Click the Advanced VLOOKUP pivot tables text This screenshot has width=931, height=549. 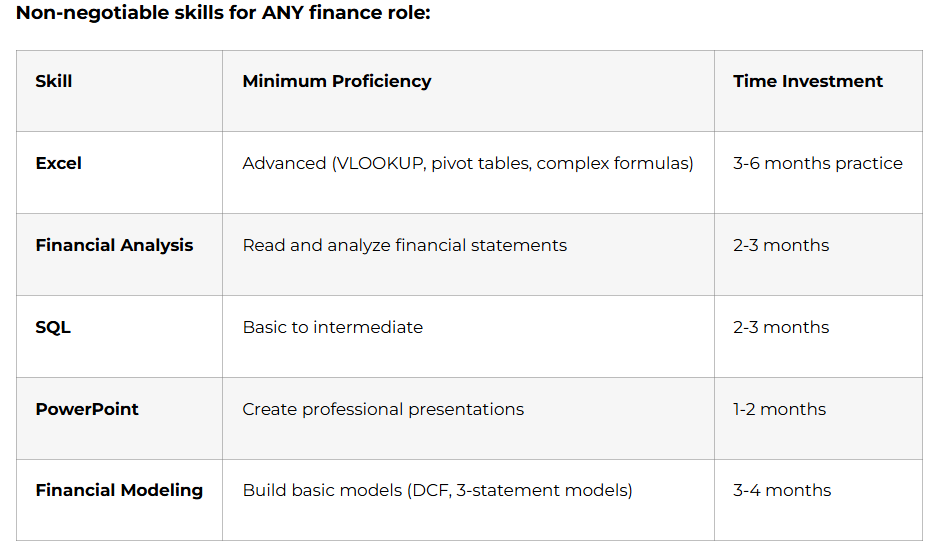[467, 164]
